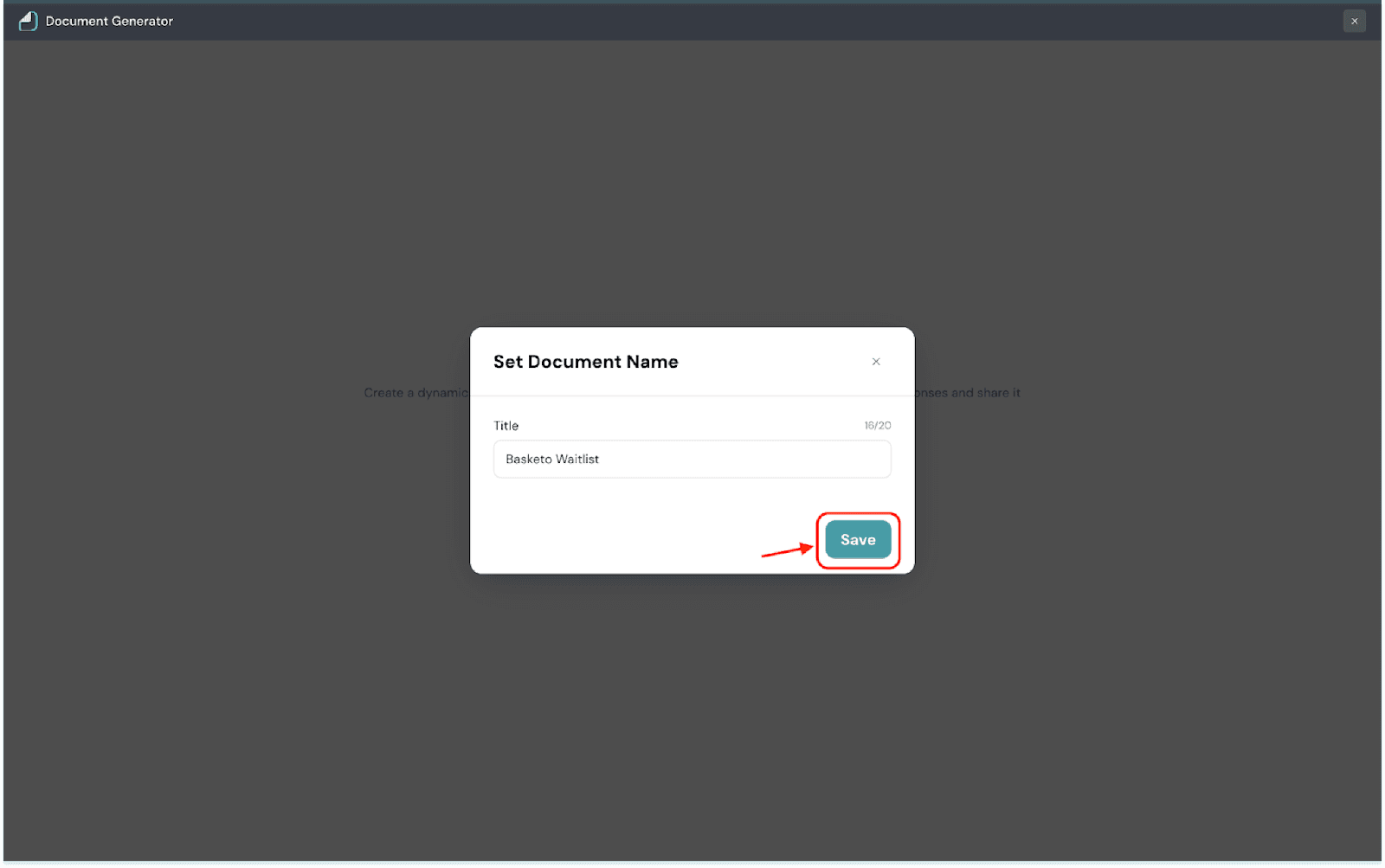
Task: Click the 16/20 character counter
Action: point(877,426)
